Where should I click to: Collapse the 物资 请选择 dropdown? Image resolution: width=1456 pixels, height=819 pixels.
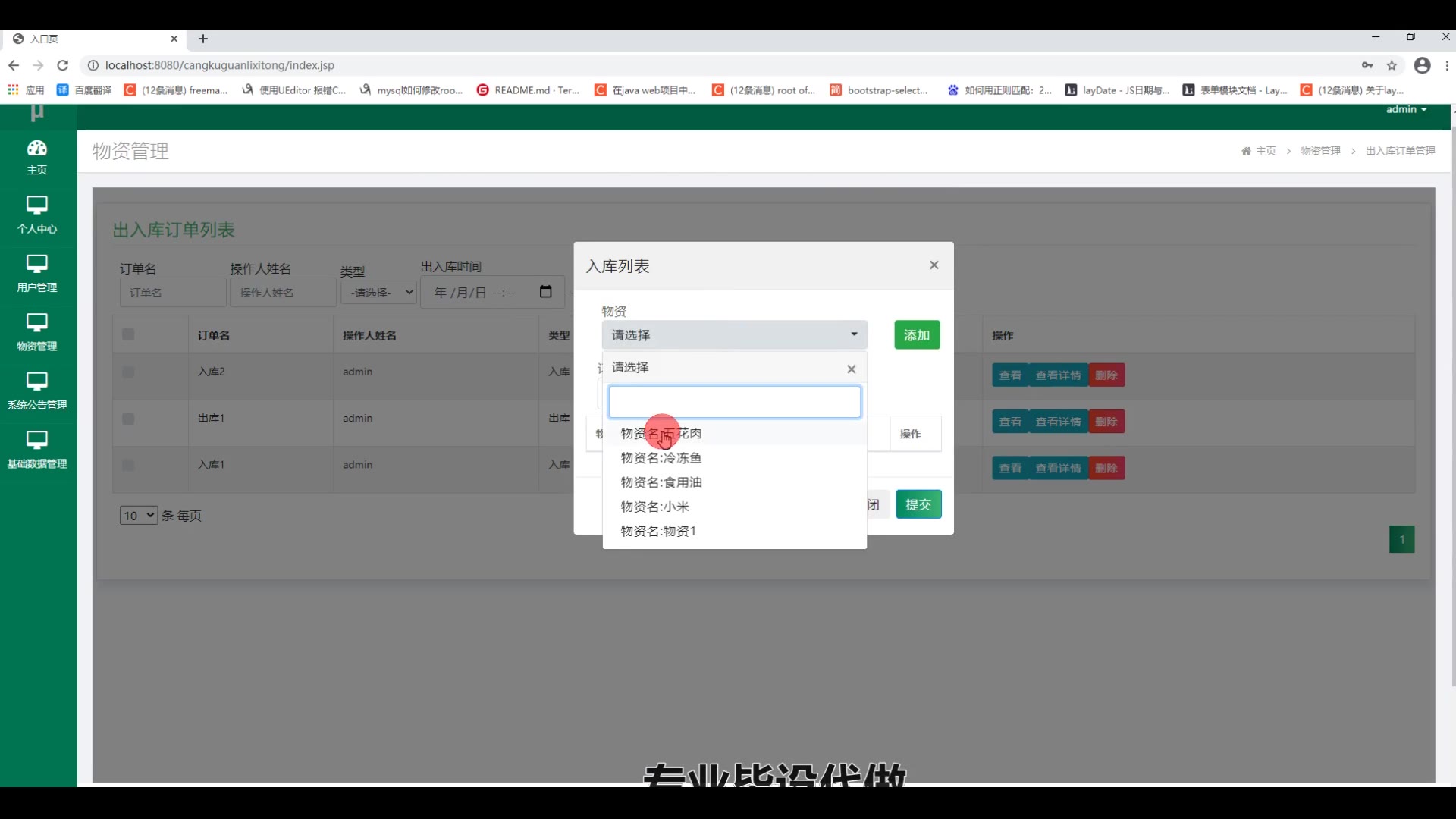click(x=733, y=334)
